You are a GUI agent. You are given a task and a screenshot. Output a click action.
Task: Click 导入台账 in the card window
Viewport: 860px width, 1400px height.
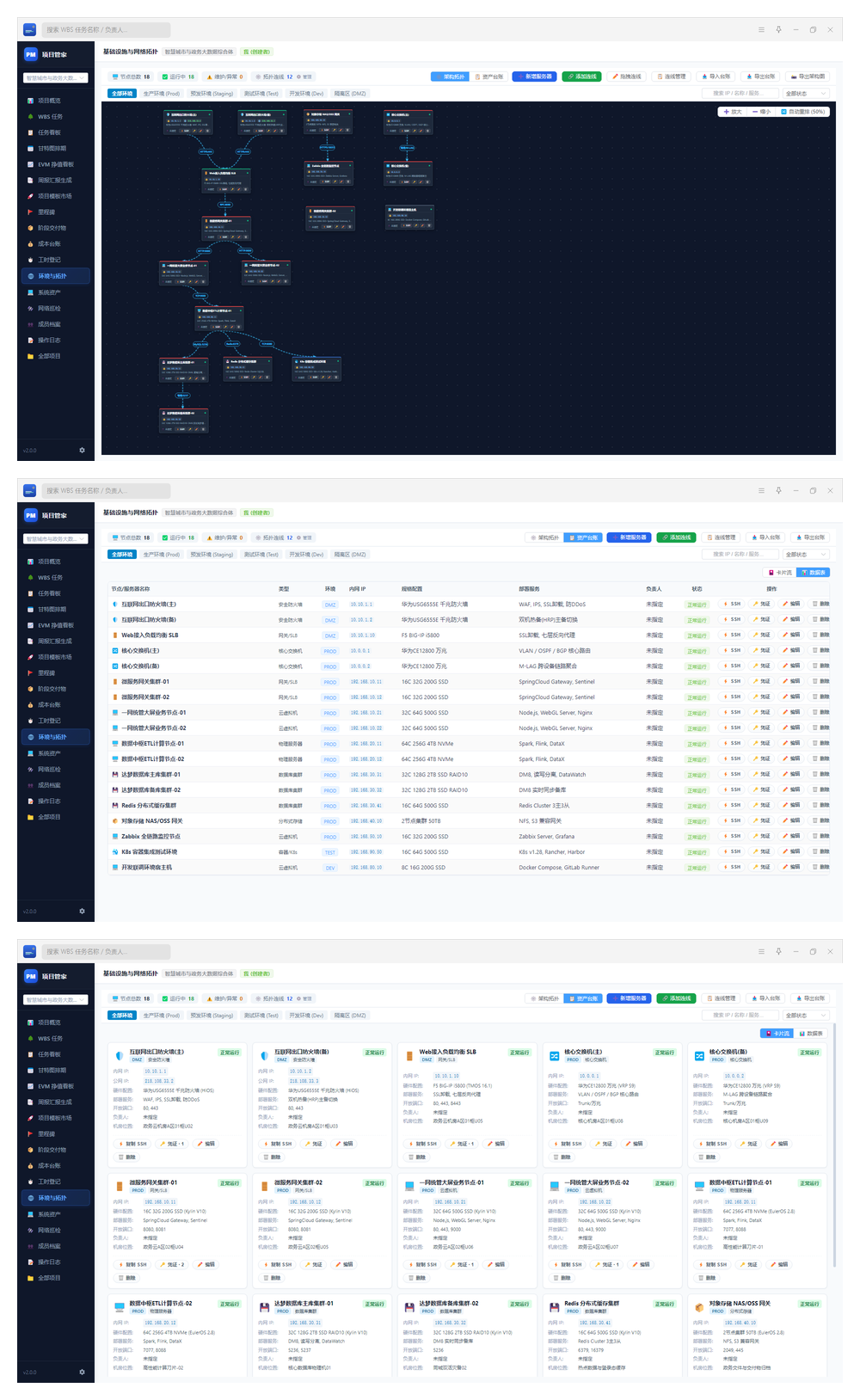[765, 999]
